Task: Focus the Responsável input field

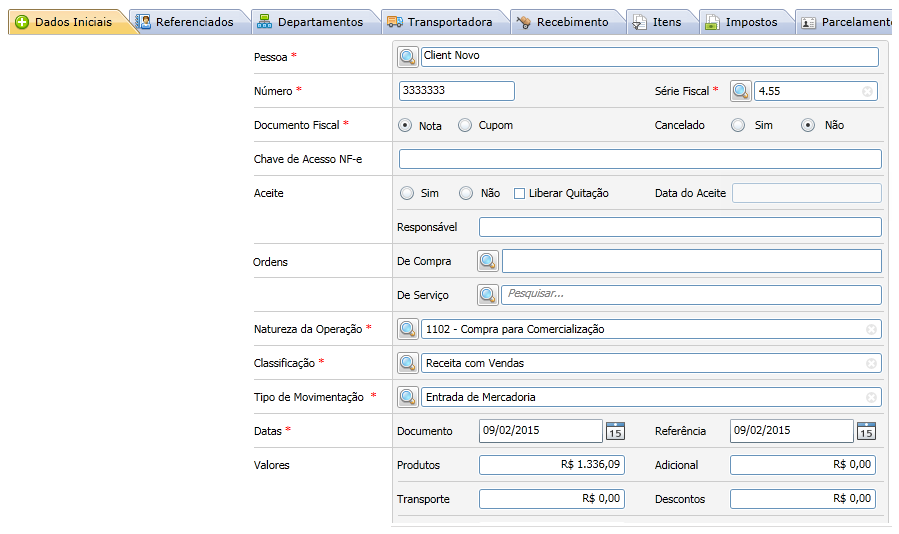Action: point(680,227)
